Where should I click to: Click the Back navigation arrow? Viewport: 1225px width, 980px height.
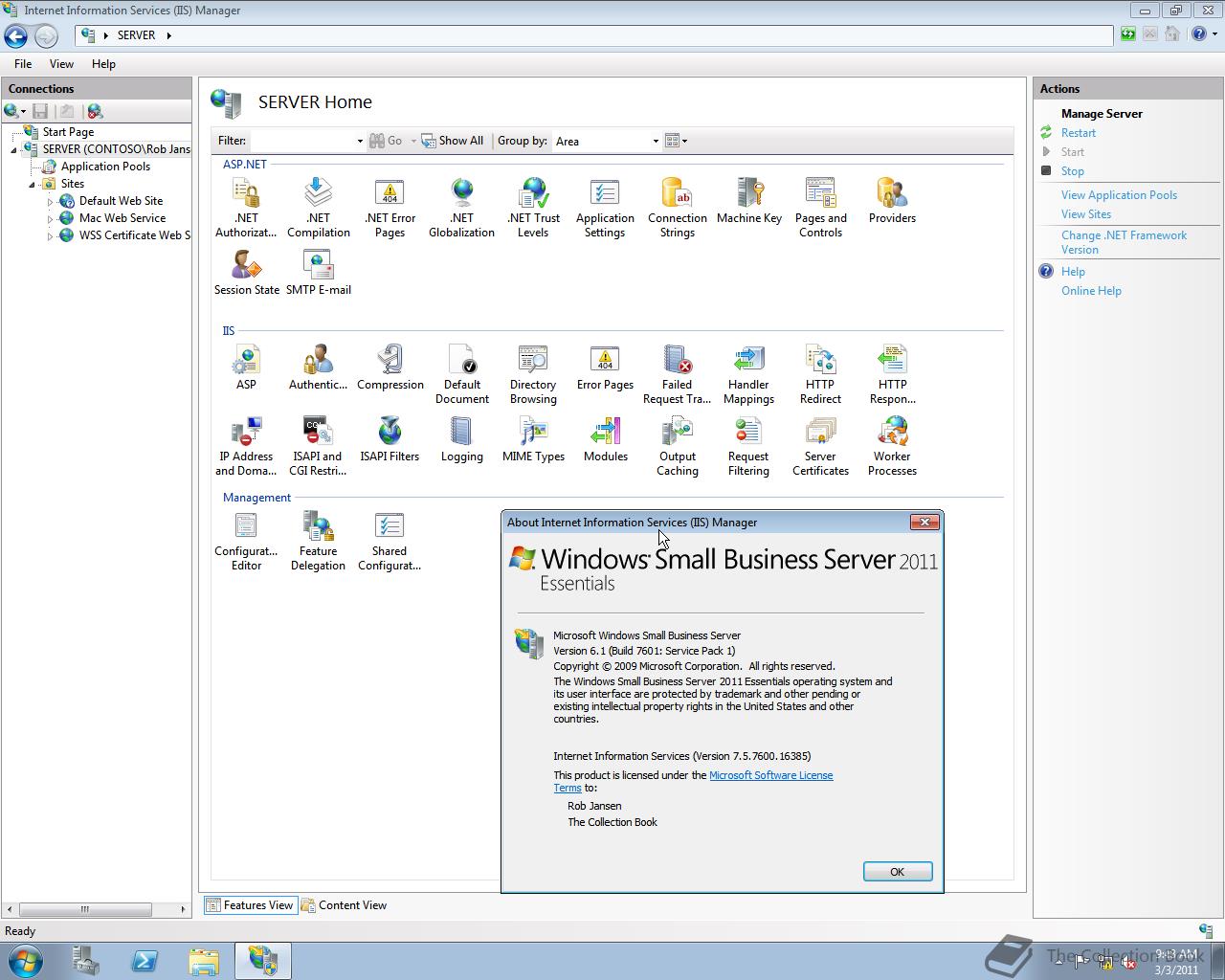tap(16, 35)
